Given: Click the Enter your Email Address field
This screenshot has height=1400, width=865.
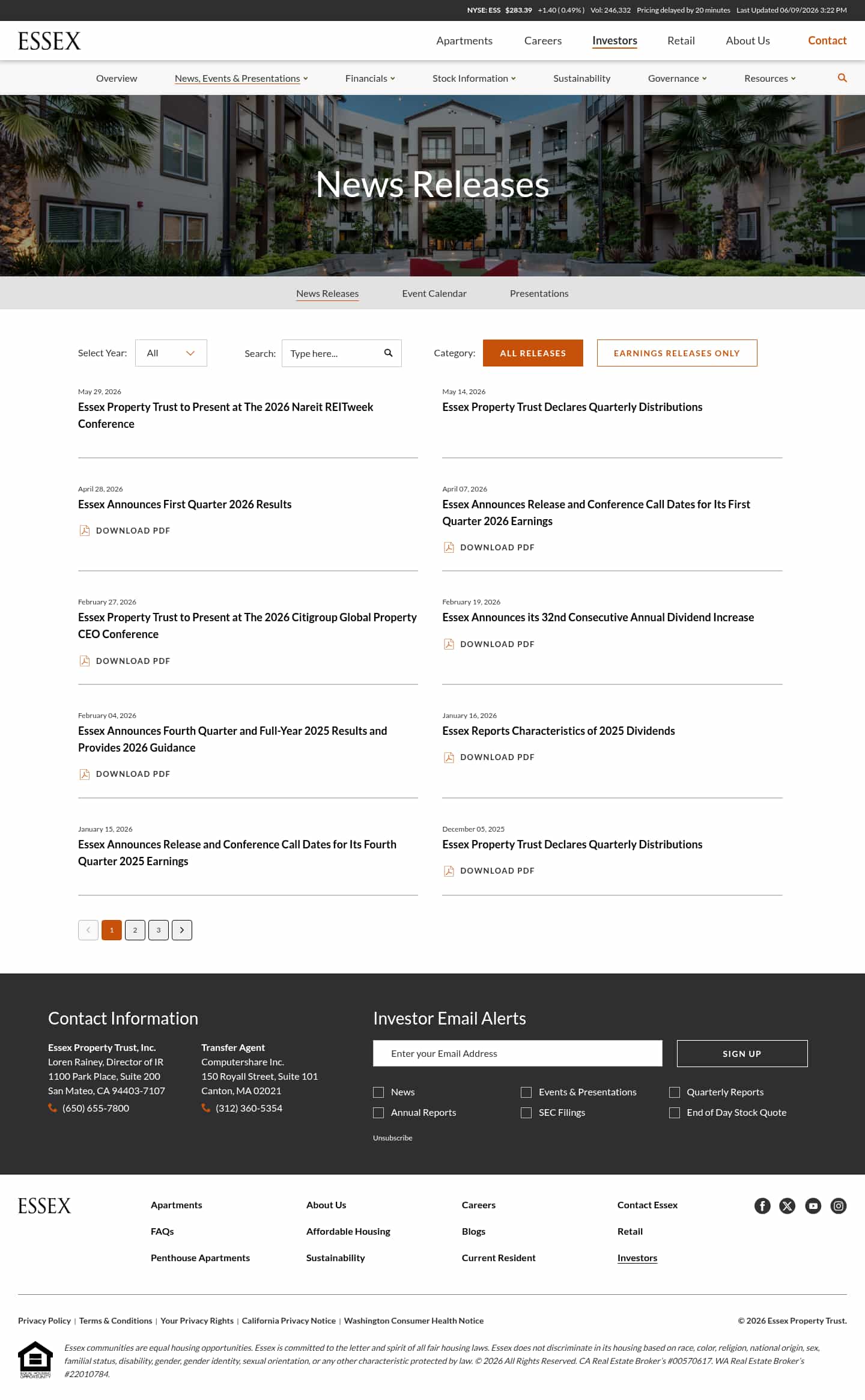Looking at the screenshot, I should tap(517, 1053).
